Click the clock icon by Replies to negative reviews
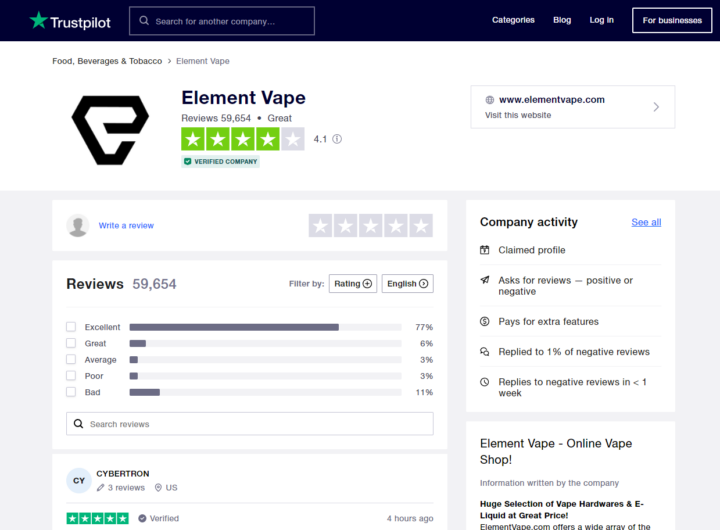Image resolution: width=720 pixels, height=530 pixels. (484, 382)
